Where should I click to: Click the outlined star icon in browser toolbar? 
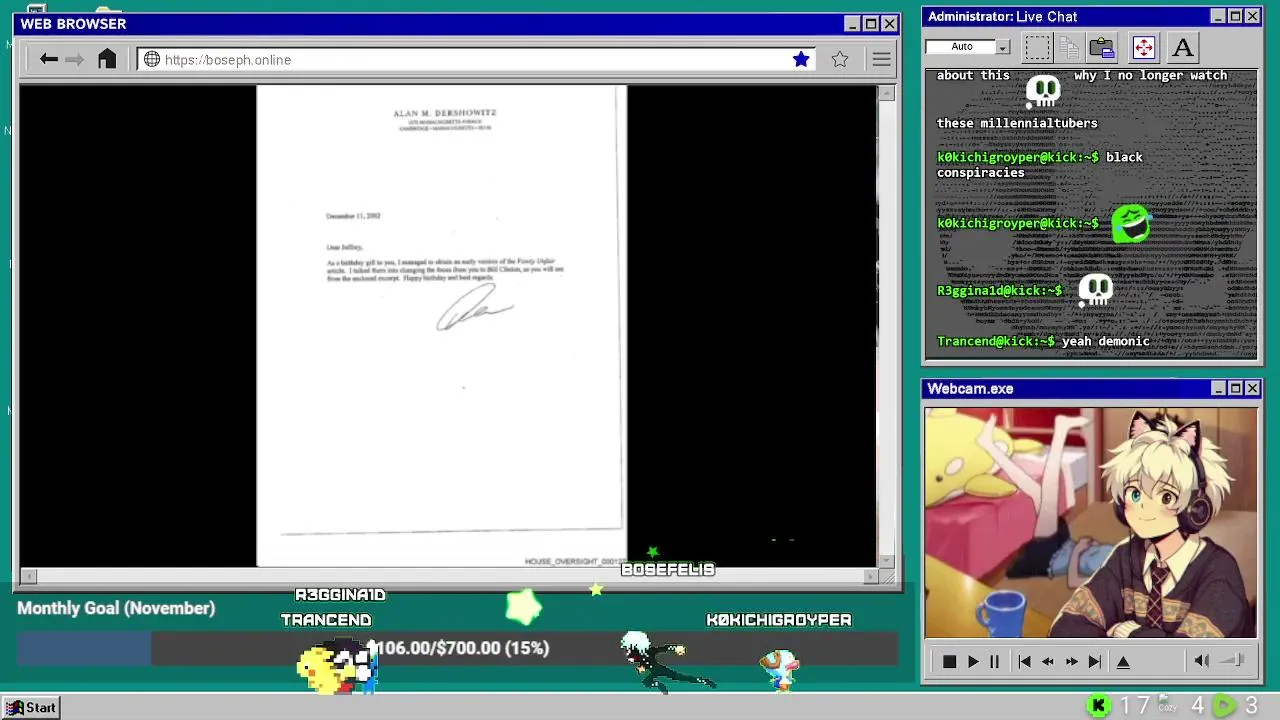[840, 59]
